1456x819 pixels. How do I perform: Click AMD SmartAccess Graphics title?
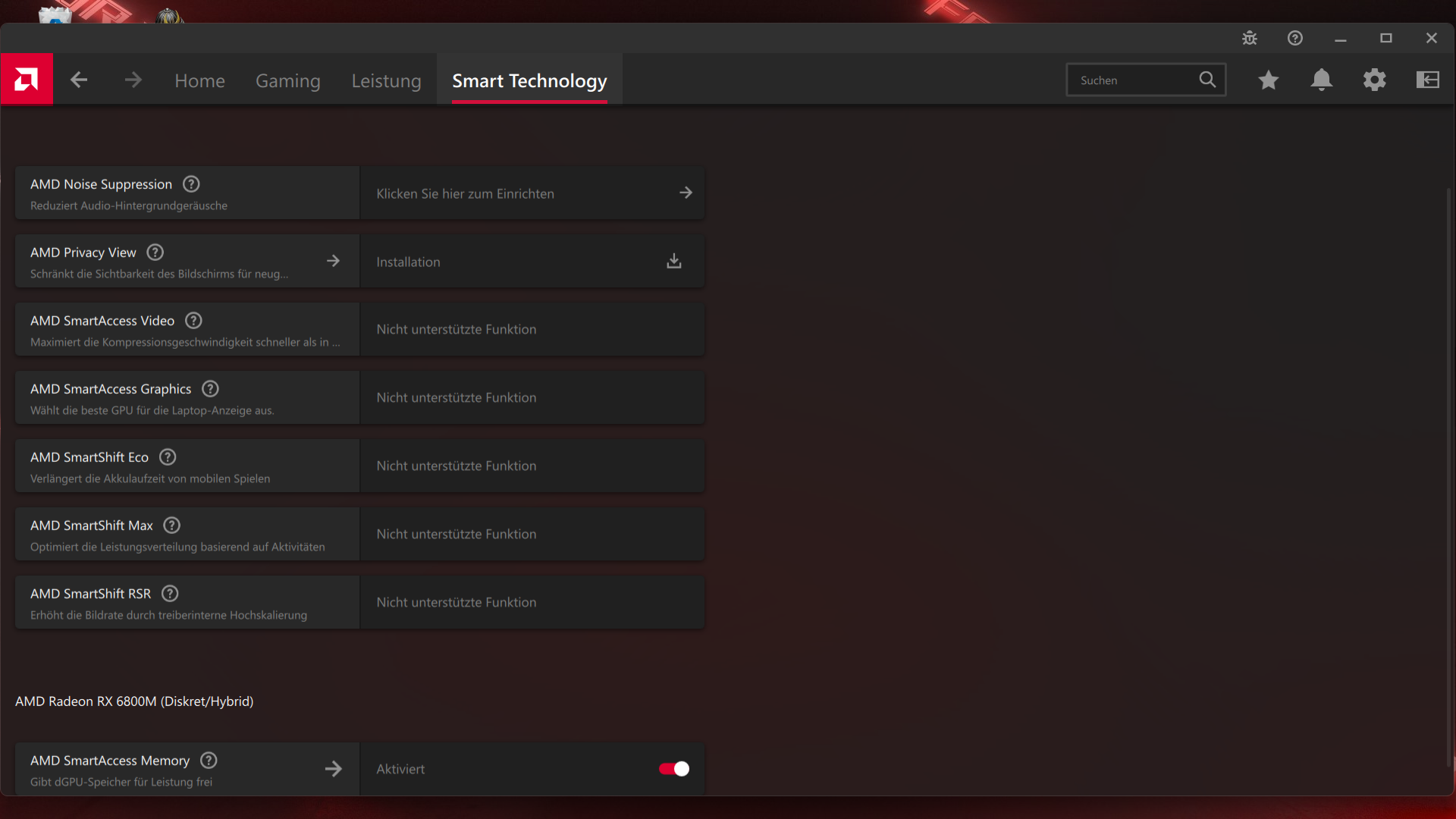111,389
